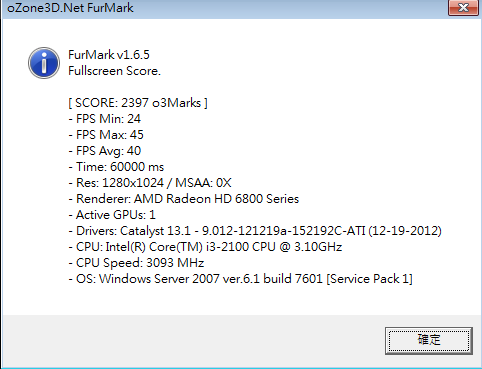Click the OS Windows Server build line
482x369 pixels.
coord(241,279)
